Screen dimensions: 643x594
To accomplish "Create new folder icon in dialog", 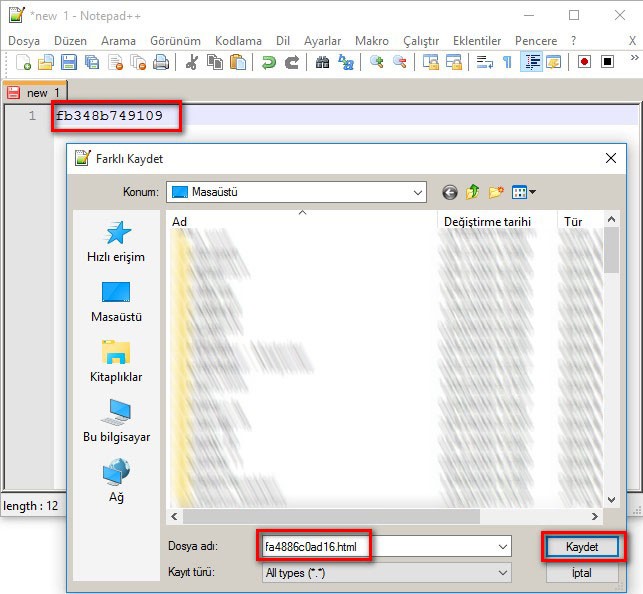I will tap(496, 192).
